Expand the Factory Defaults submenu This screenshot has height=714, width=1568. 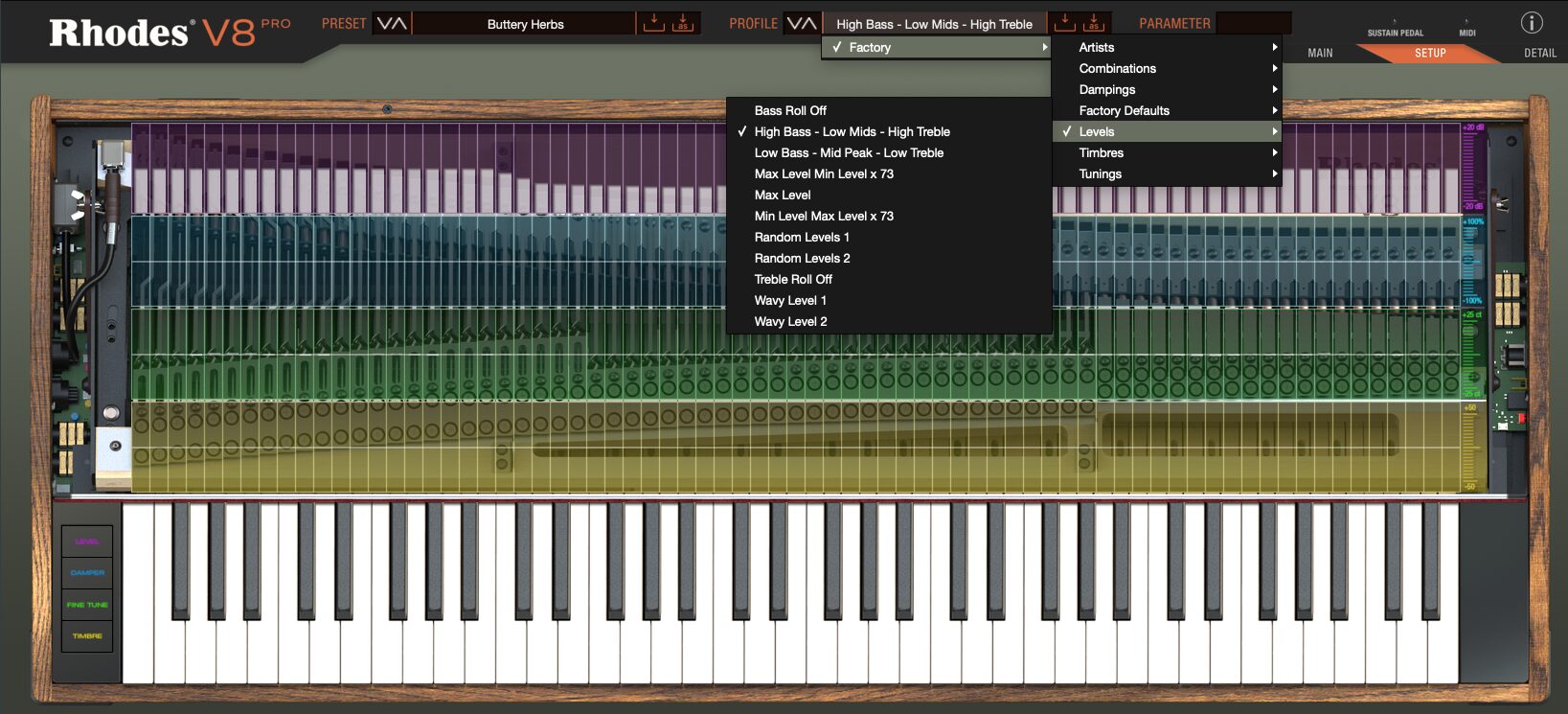[1167, 110]
